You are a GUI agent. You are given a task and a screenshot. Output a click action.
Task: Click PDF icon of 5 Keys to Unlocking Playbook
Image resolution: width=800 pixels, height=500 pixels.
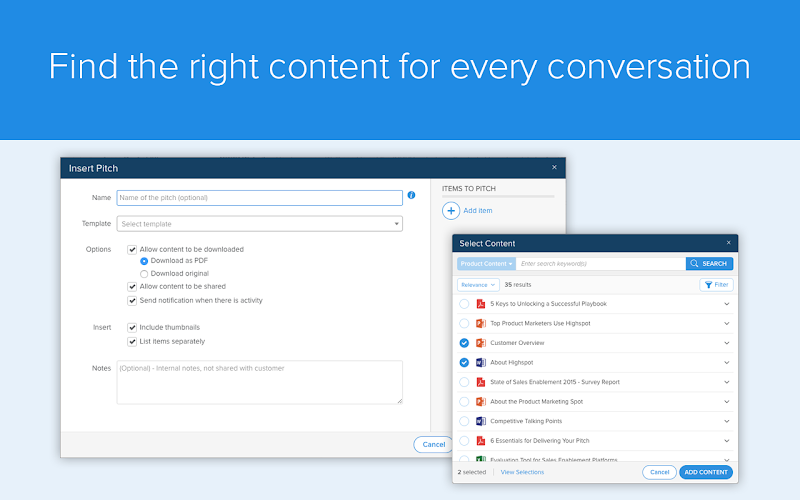coord(480,304)
